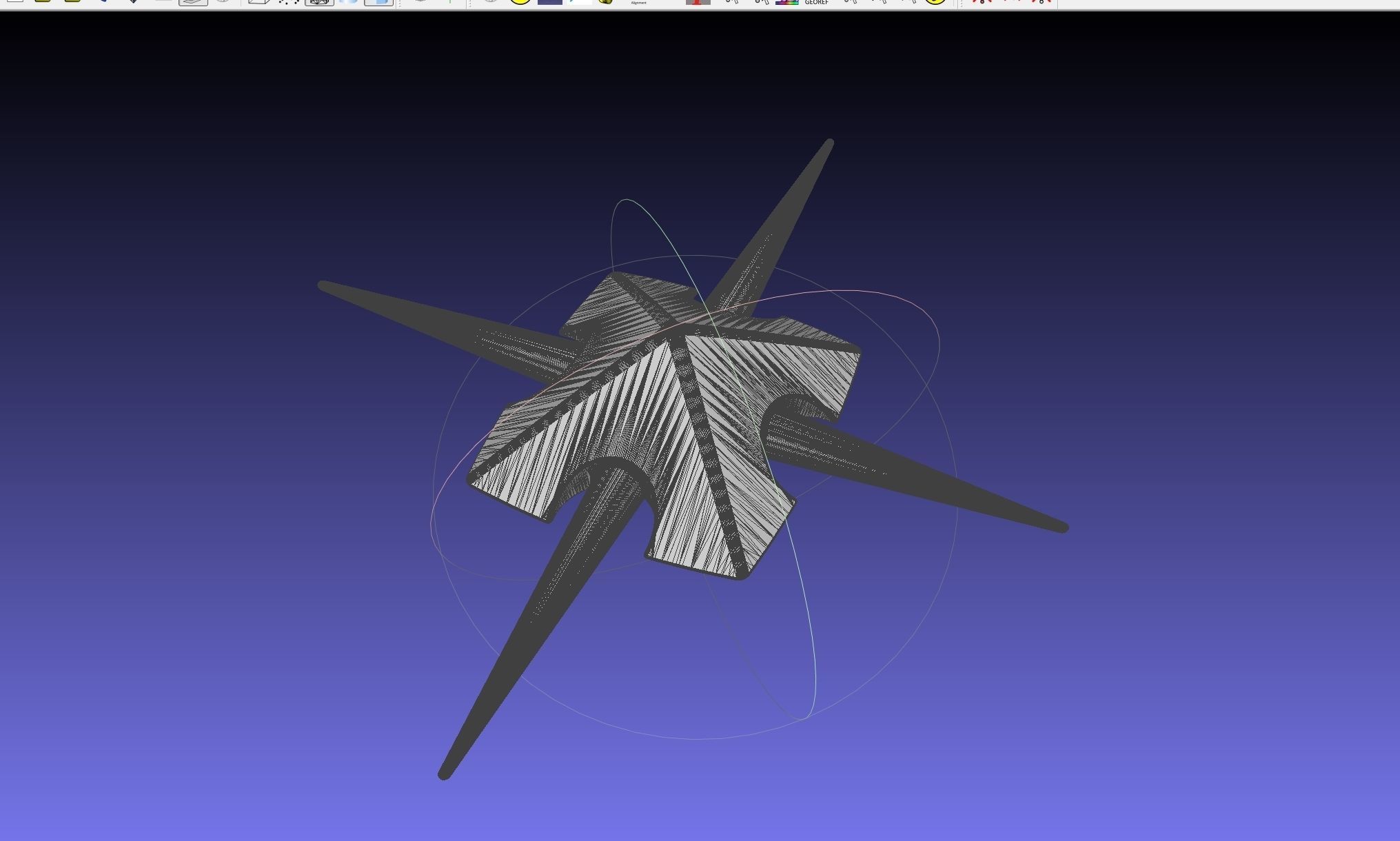Click the tip of the bottom-left spike
1400x841 pixels.
click(x=444, y=775)
